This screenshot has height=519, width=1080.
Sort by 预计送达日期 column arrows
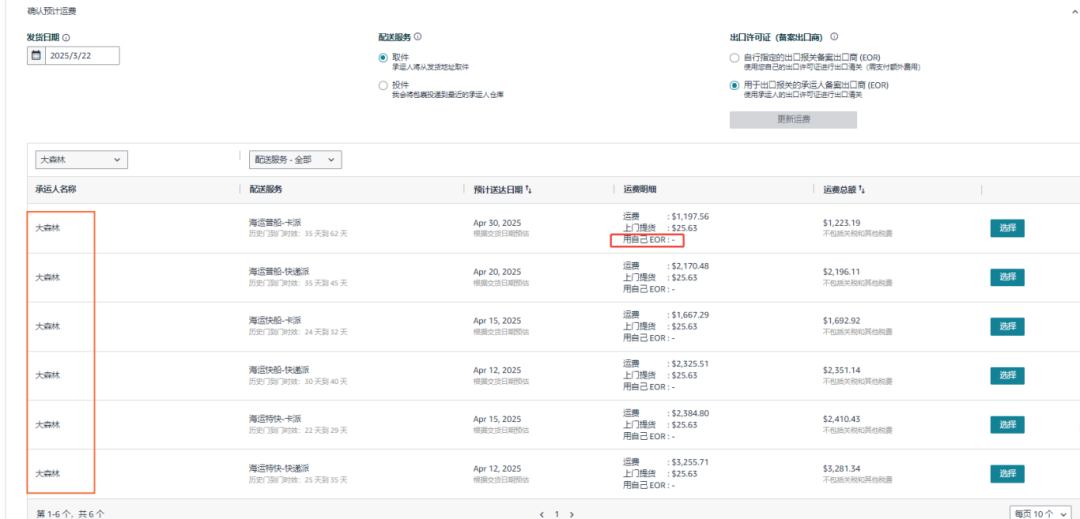click(528, 189)
